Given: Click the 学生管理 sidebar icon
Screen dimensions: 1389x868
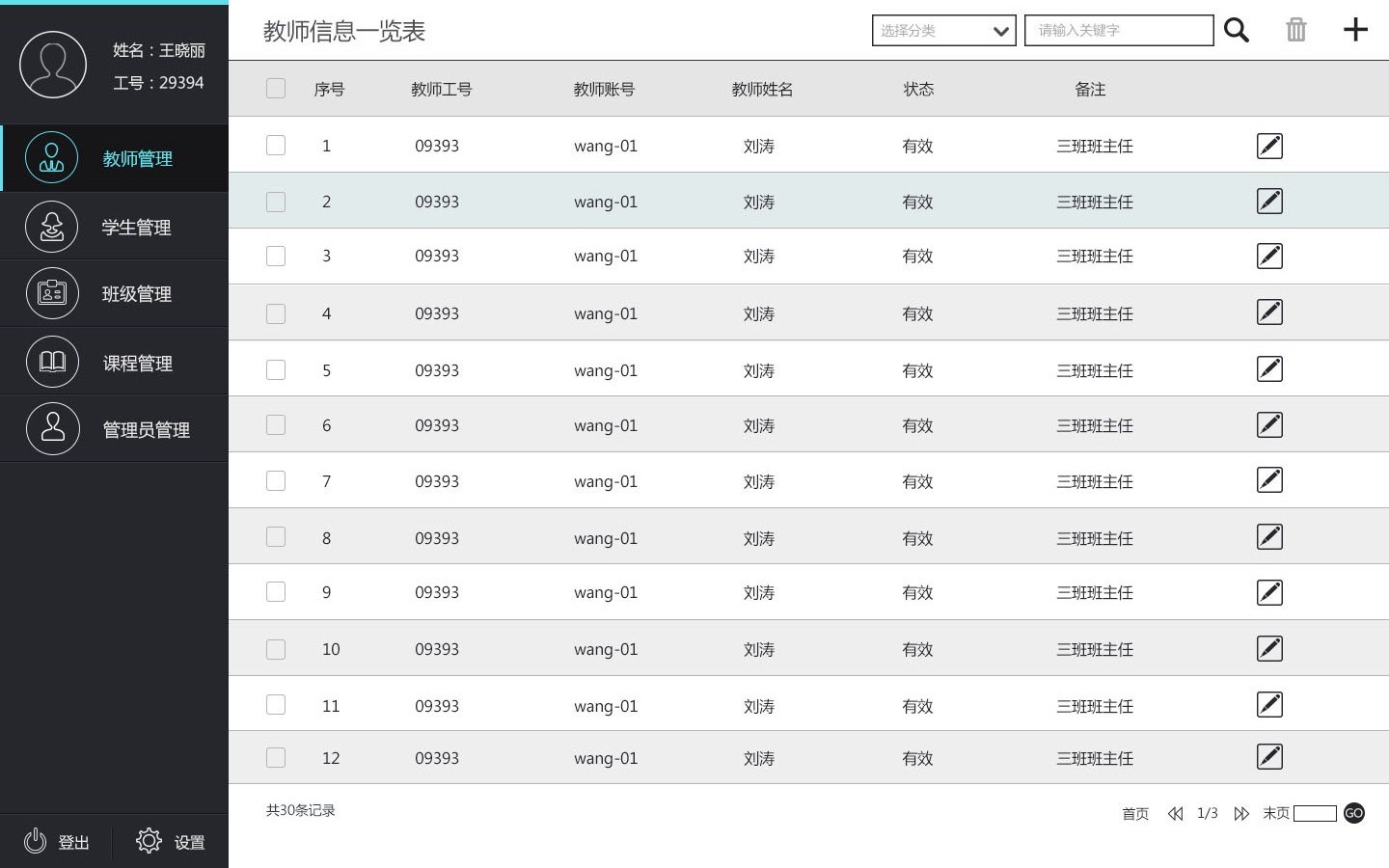Looking at the screenshot, I should tap(51, 227).
